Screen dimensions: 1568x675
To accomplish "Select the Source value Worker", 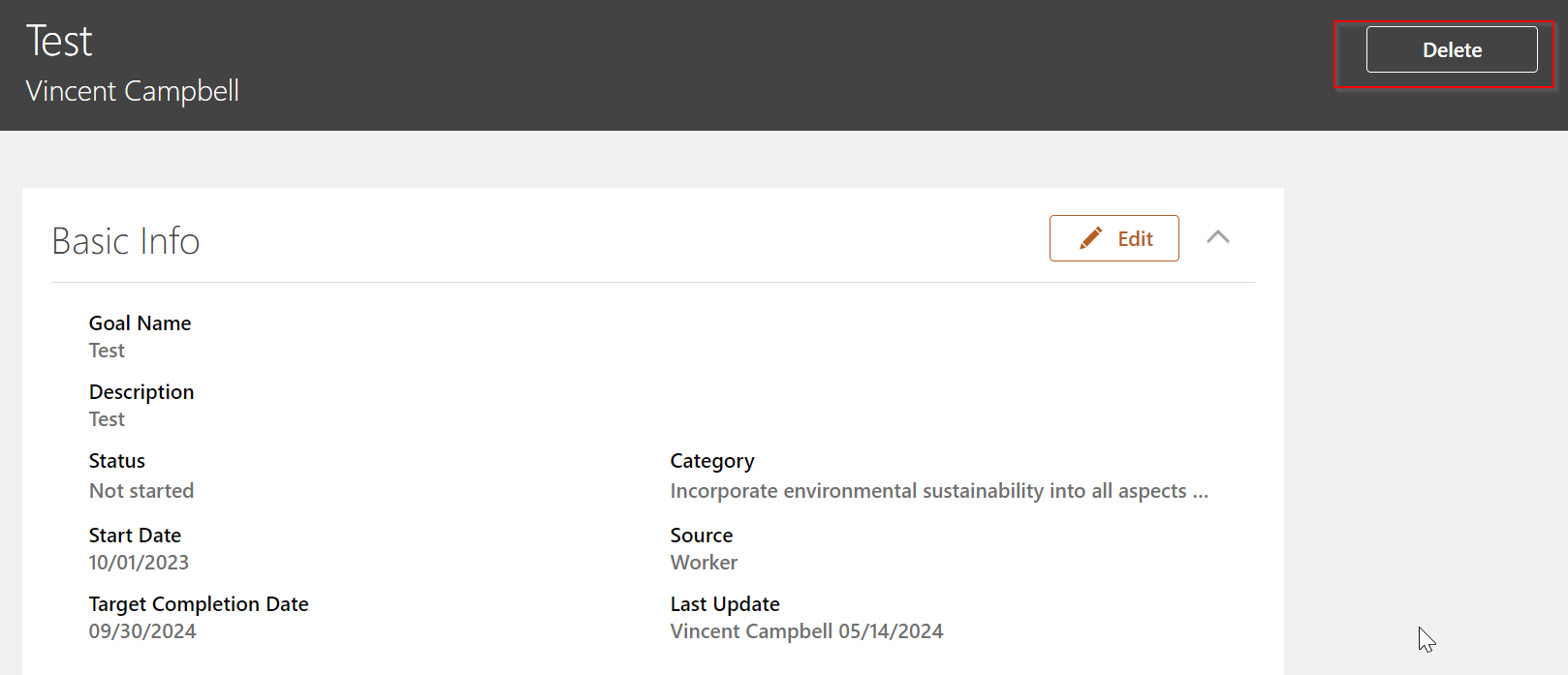I will (704, 562).
